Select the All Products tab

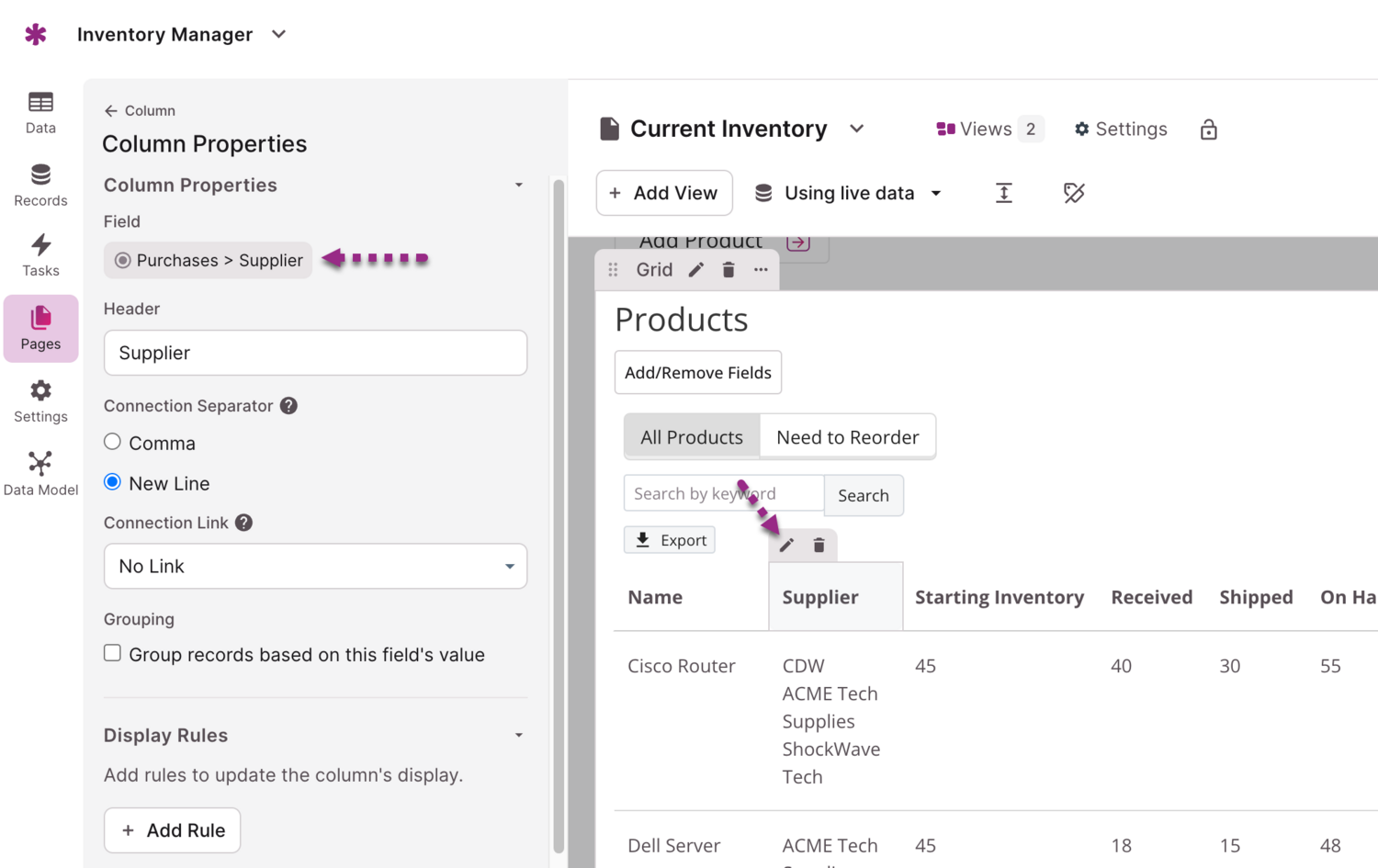pyautogui.click(x=691, y=437)
